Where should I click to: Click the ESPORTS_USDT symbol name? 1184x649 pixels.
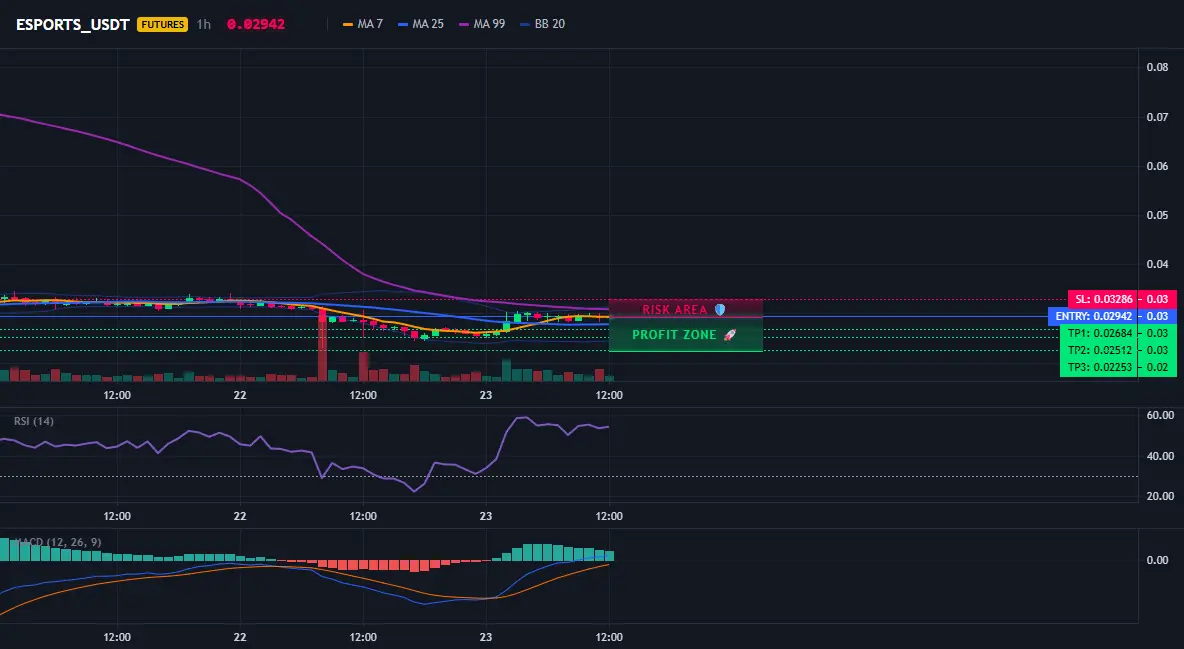72,24
